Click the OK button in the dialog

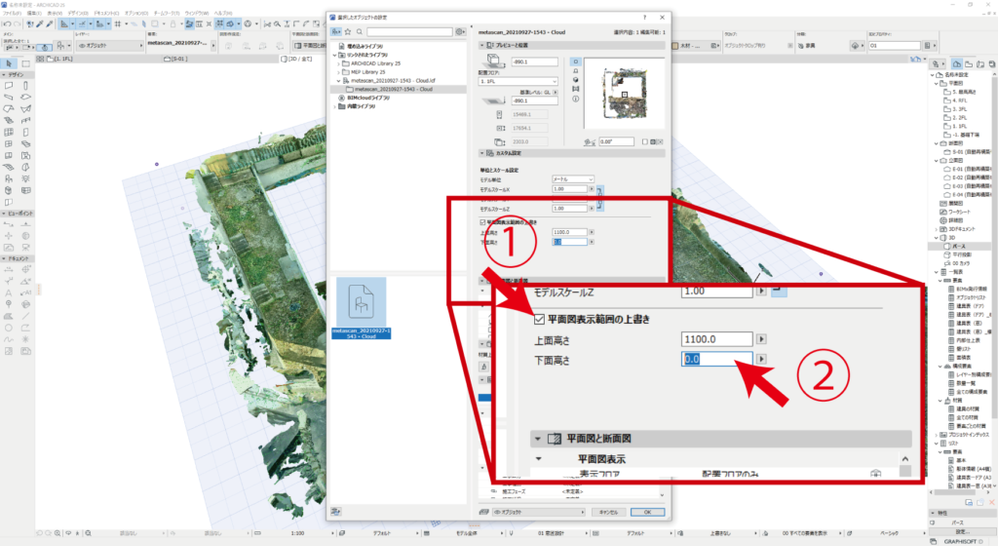(647, 512)
